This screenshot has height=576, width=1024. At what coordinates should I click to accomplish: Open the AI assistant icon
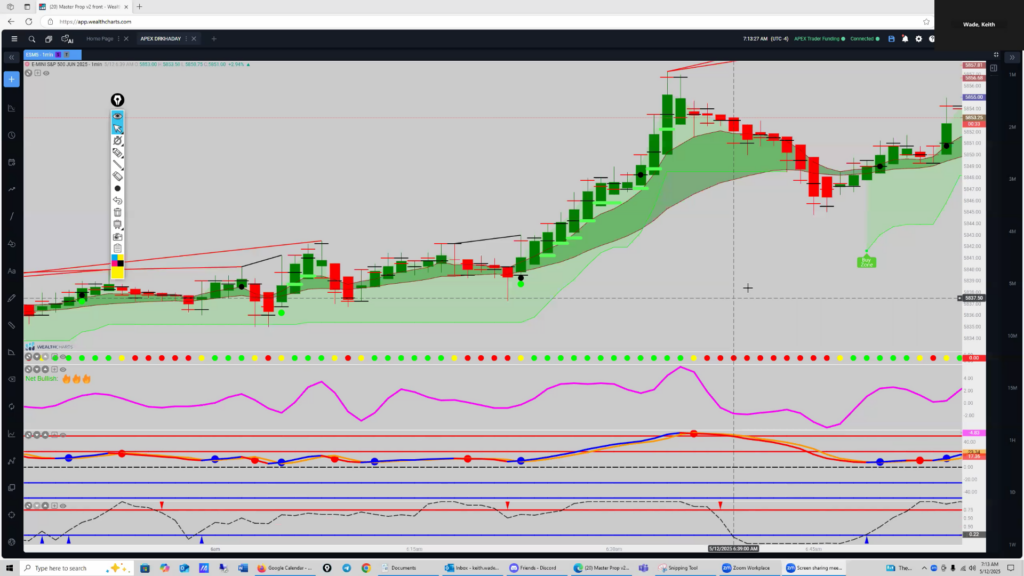(67, 39)
